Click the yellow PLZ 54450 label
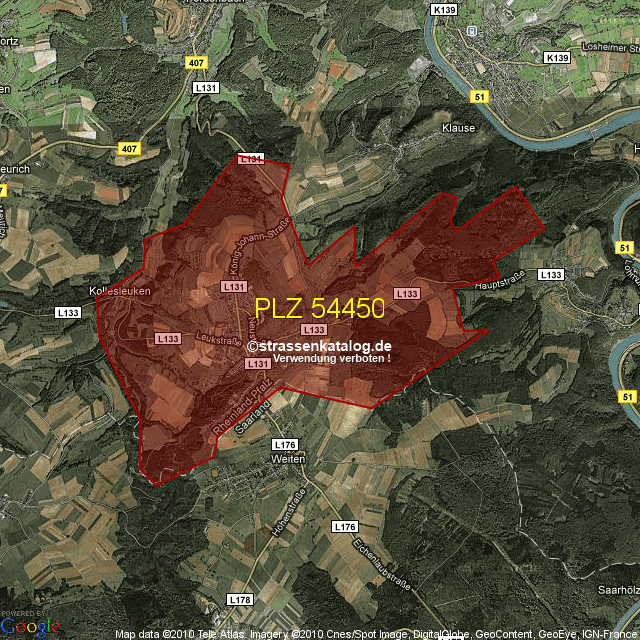The image size is (640, 640). pyautogui.click(x=319, y=308)
